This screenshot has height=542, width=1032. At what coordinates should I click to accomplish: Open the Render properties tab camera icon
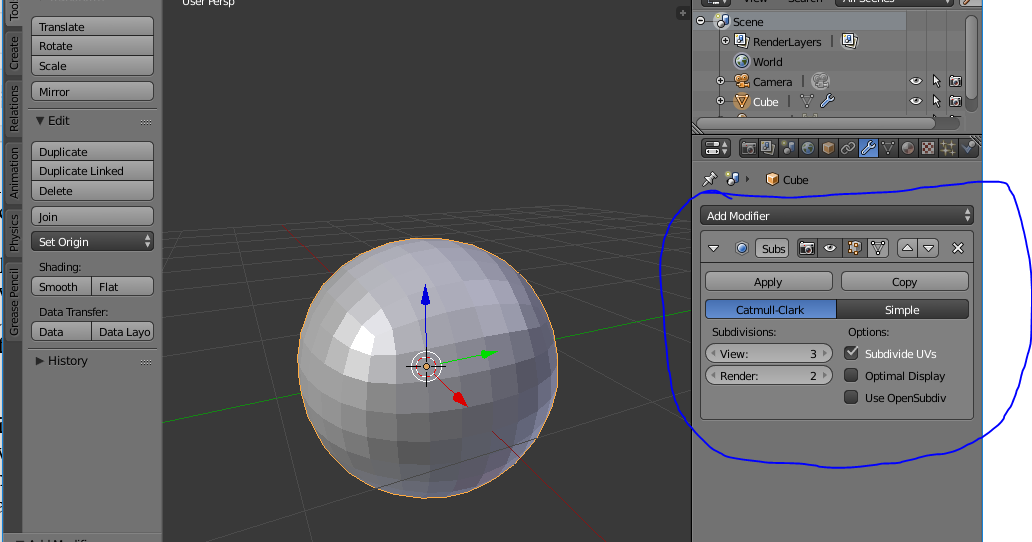748,148
